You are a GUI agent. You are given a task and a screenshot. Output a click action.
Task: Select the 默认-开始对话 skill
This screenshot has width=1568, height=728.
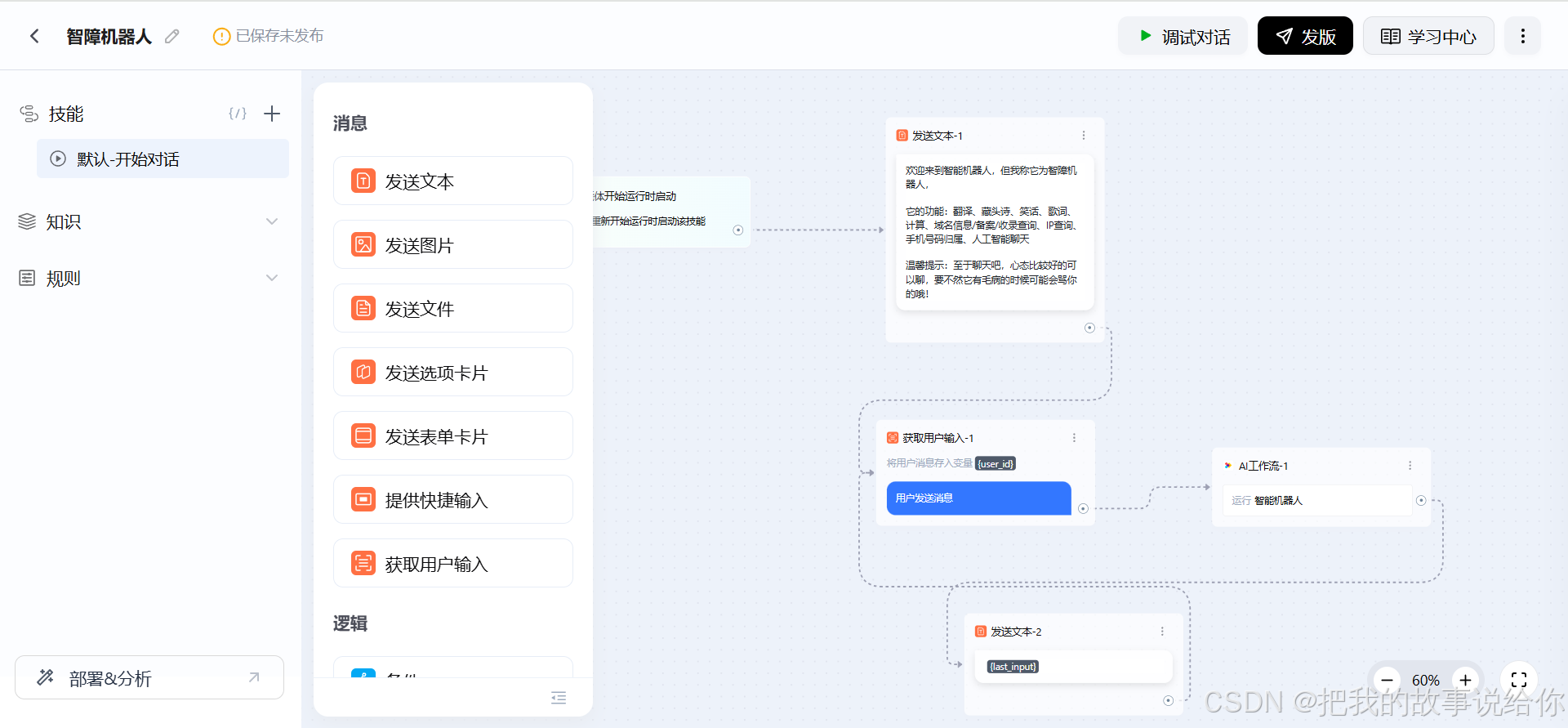(163, 159)
